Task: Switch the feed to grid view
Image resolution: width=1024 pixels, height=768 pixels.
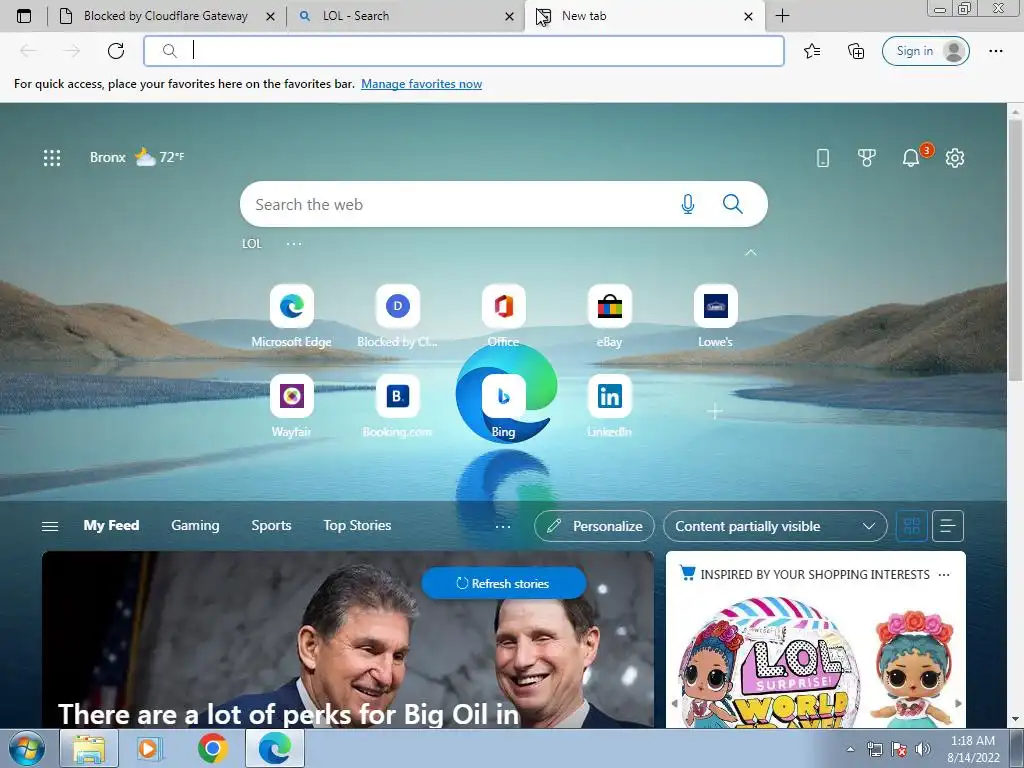Action: pos(912,526)
